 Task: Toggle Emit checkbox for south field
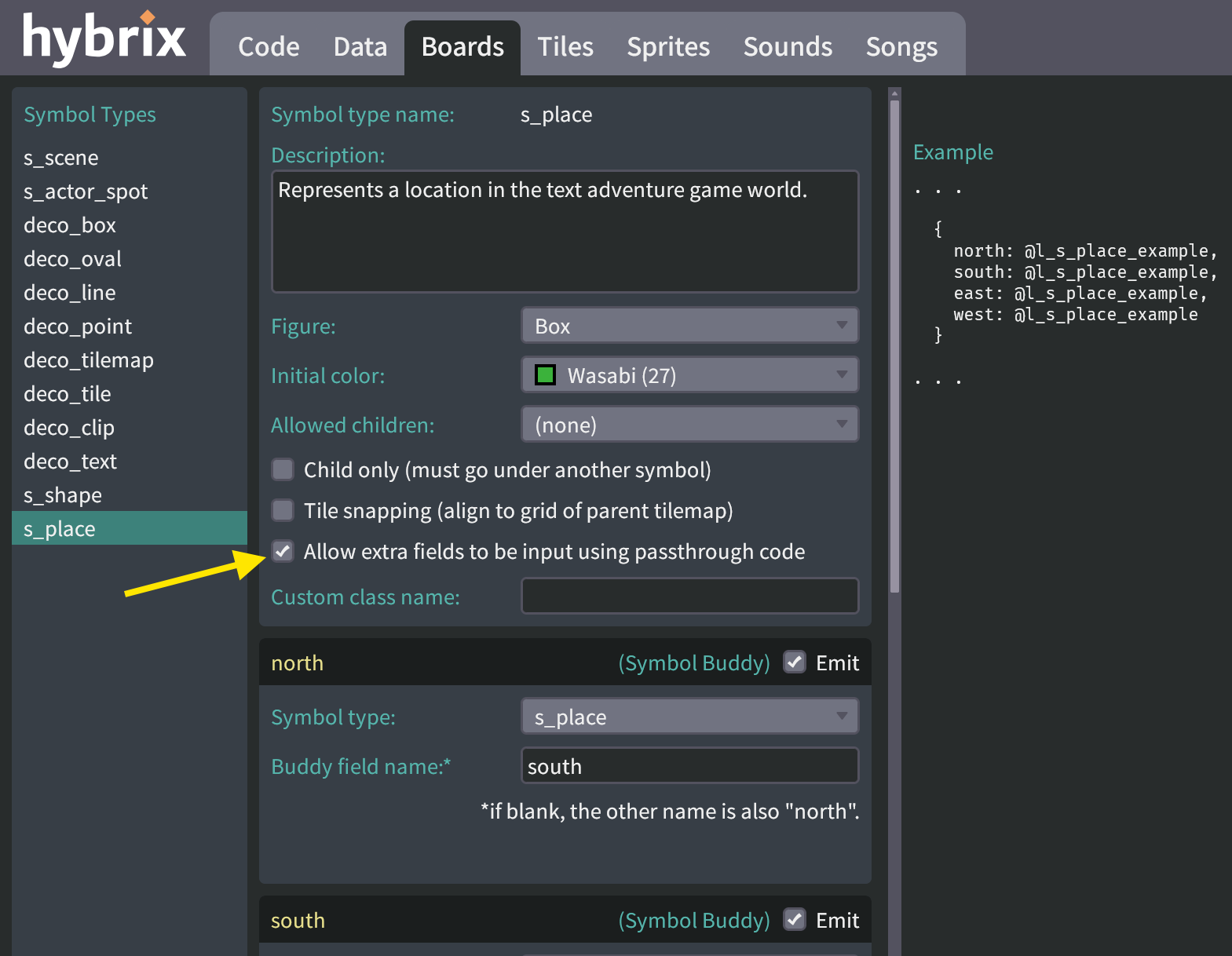795,920
